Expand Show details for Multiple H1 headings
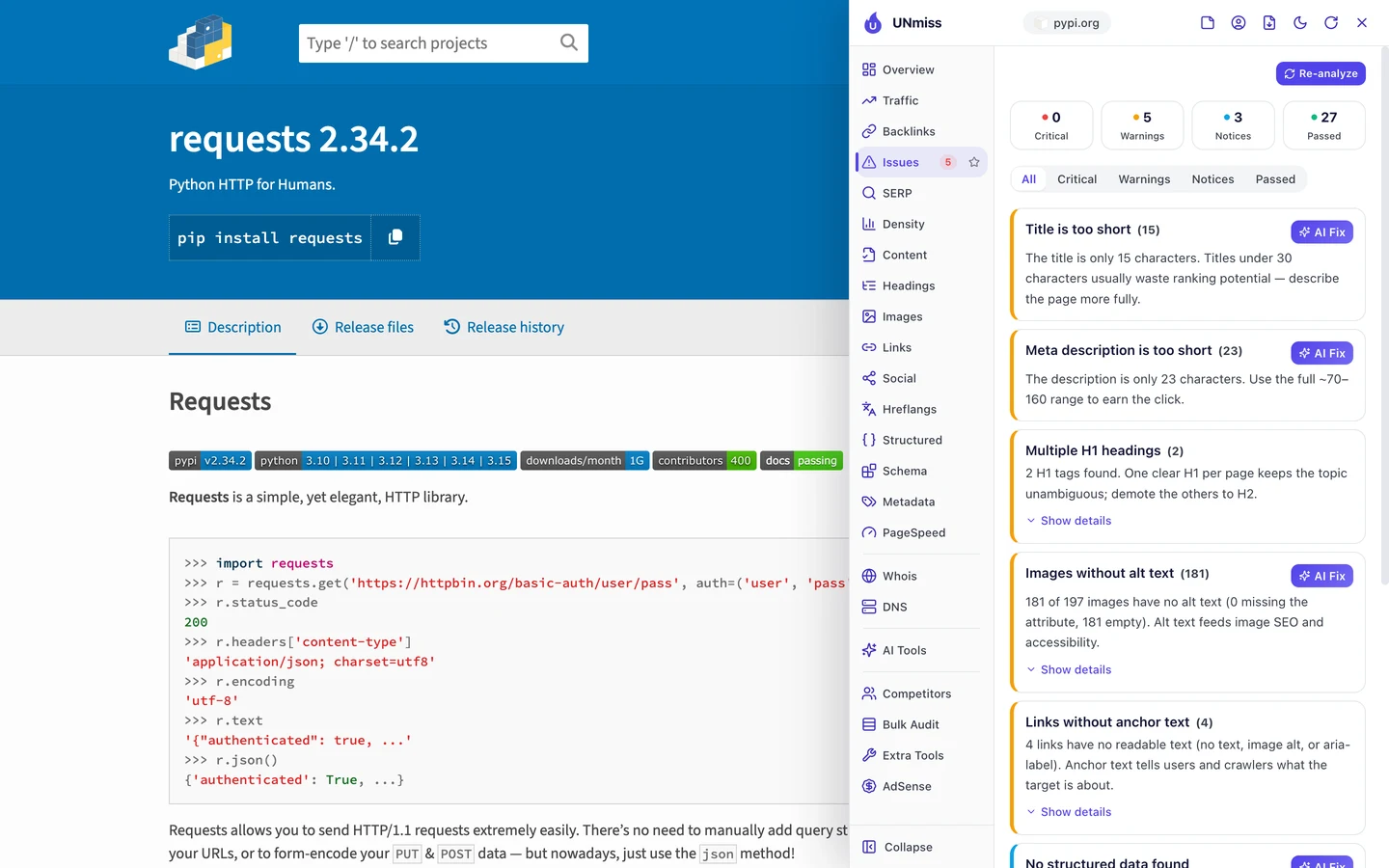The image size is (1389, 868). coord(1069,521)
